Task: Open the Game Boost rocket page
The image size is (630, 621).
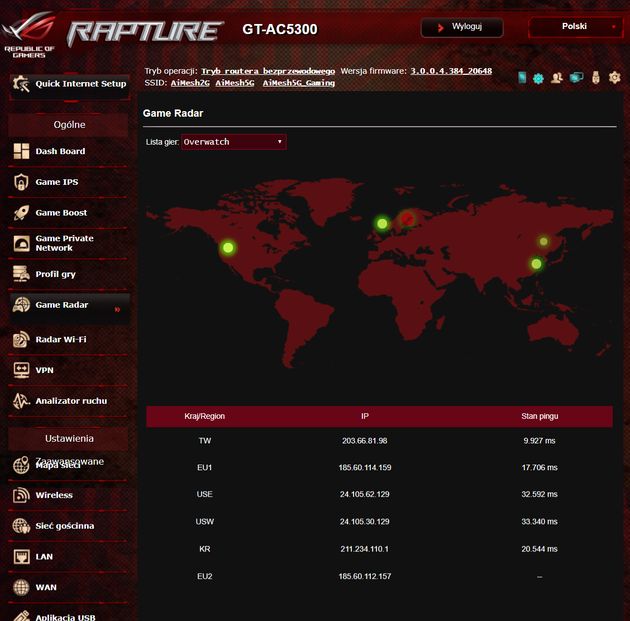Action: (x=68, y=213)
